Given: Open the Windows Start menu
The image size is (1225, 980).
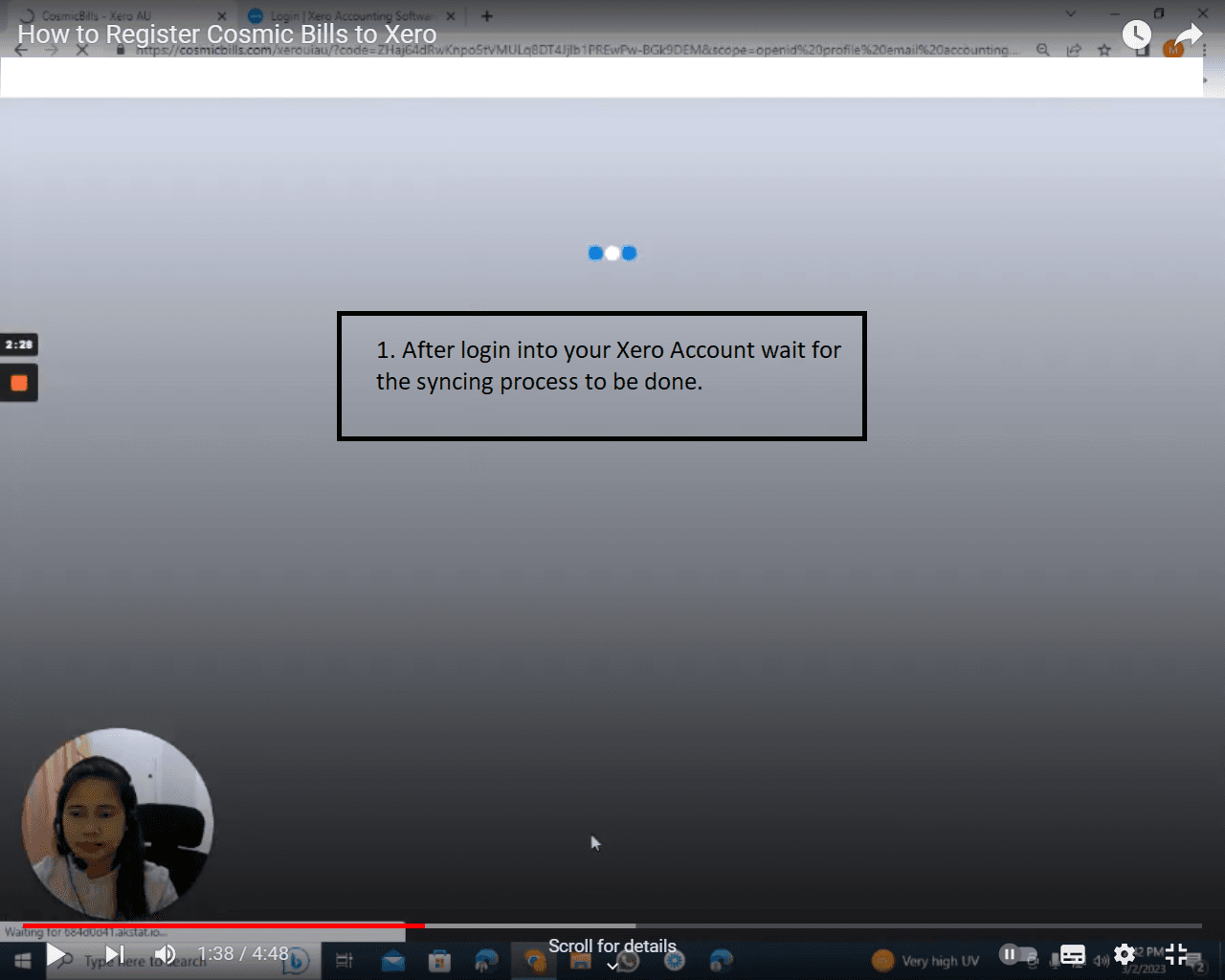Looking at the screenshot, I should point(23,960).
